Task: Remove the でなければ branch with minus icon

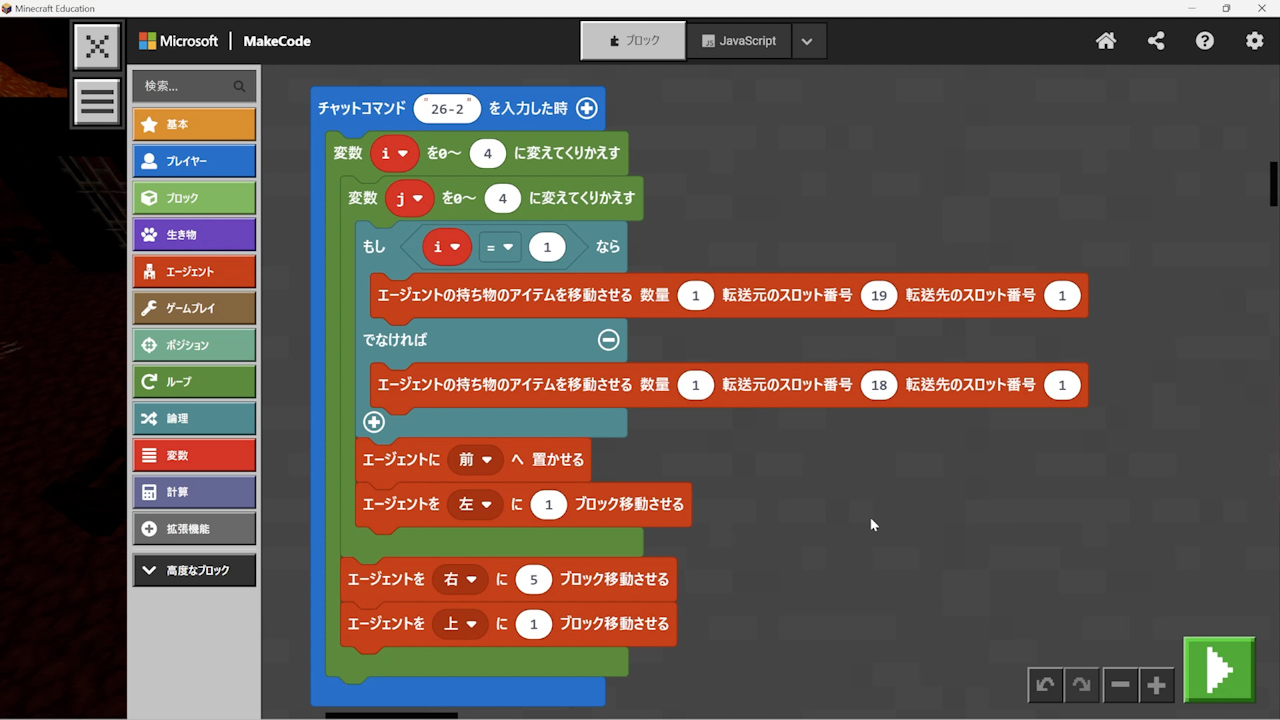Action: click(608, 340)
